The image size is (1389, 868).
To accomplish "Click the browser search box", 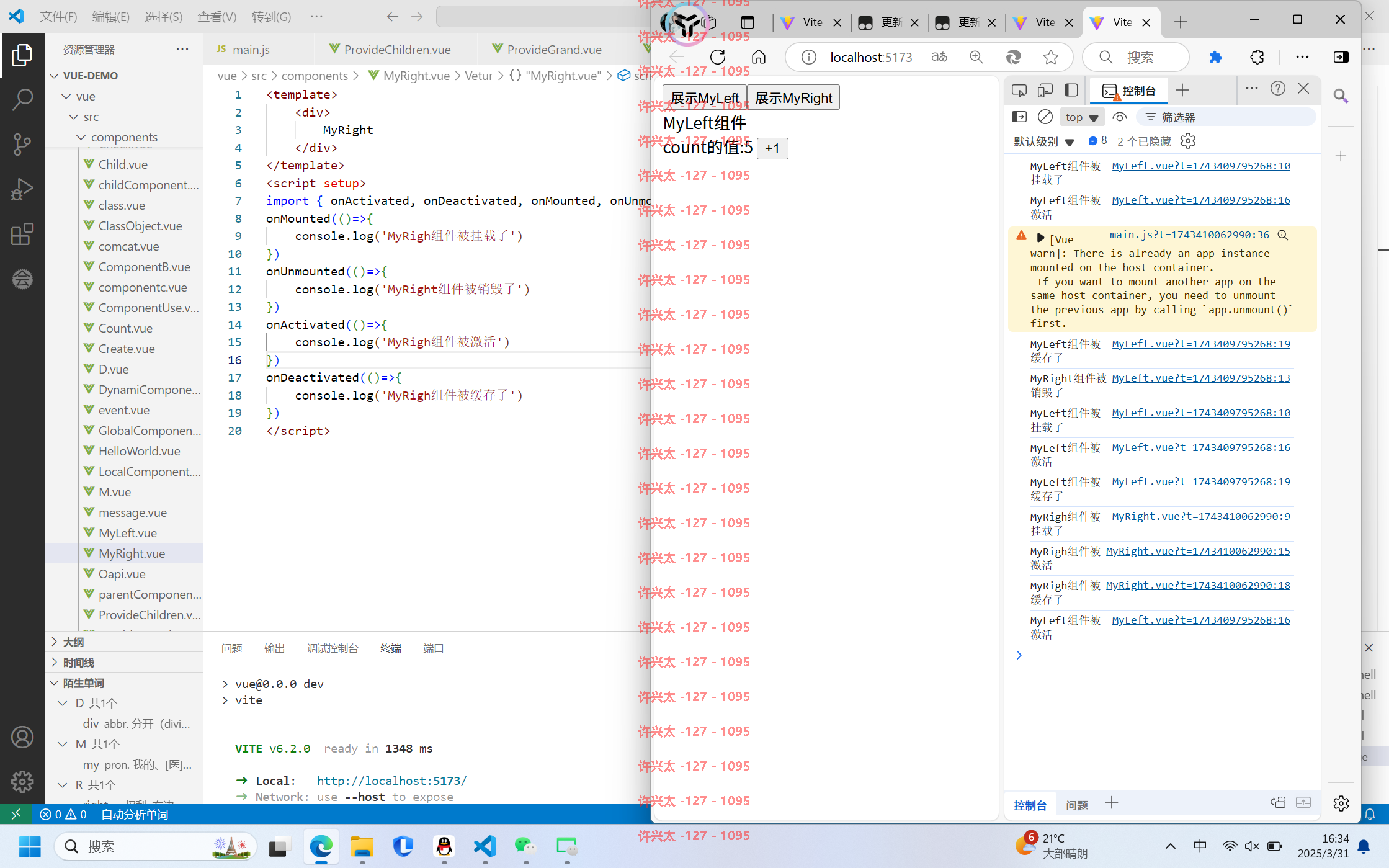I will click(1137, 57).
